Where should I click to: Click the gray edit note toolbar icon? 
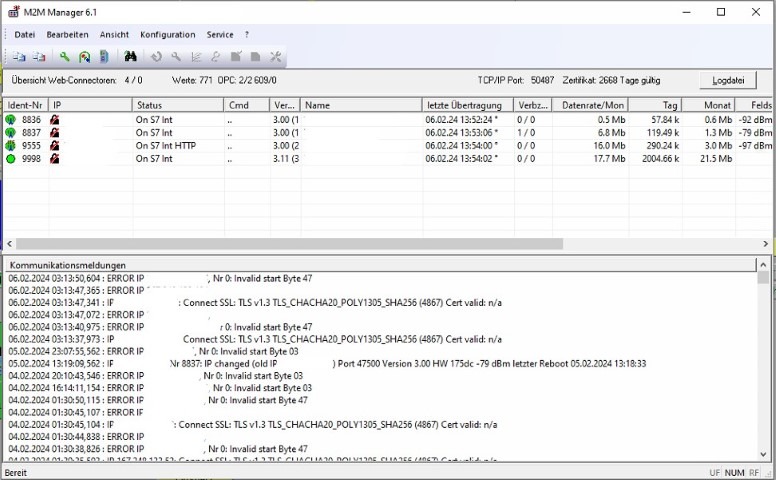click(236, 57)
